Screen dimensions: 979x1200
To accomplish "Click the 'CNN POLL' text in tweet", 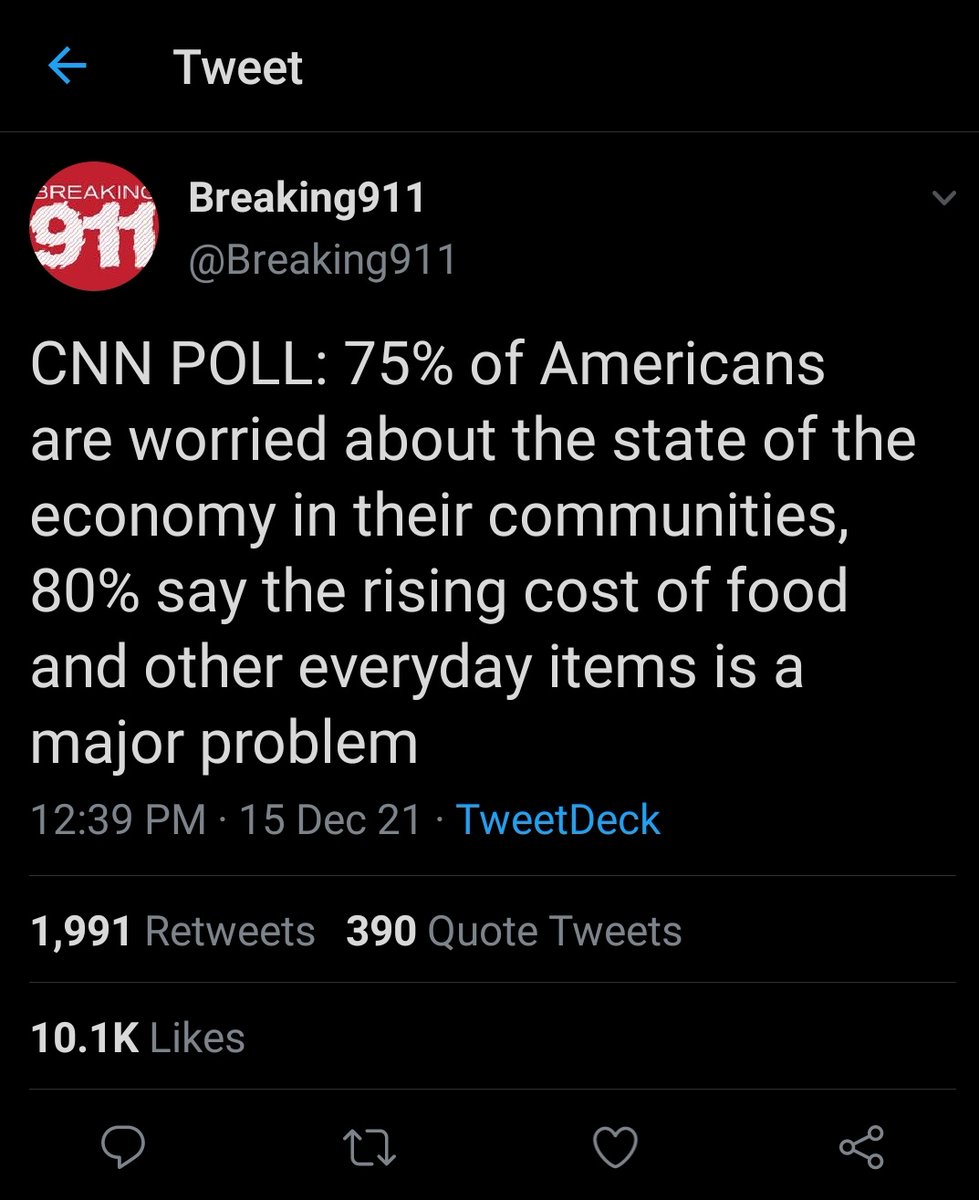I will [x=174, y=364].
